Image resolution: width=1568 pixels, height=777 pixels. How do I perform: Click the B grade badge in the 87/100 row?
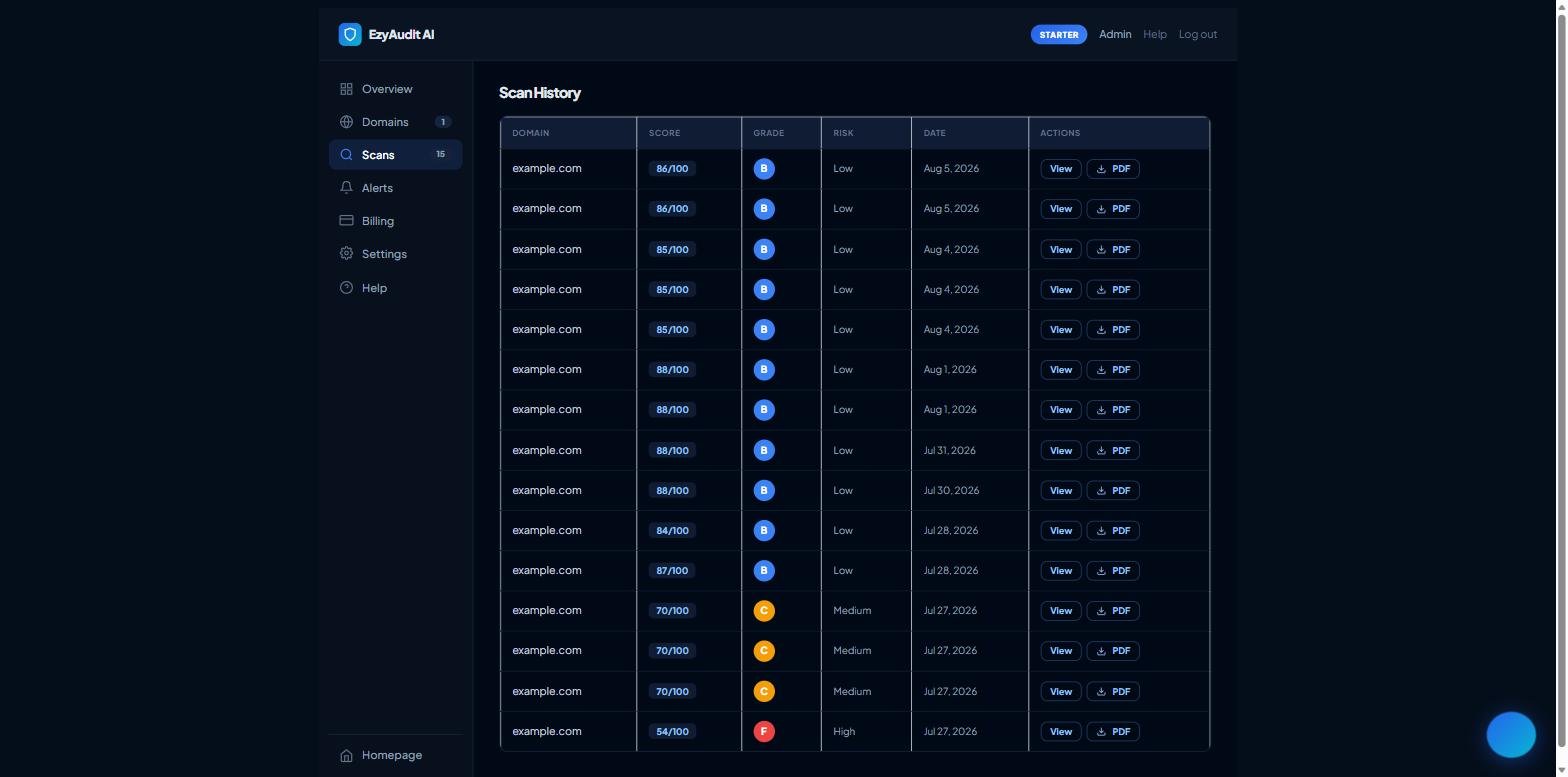[764, 571]
